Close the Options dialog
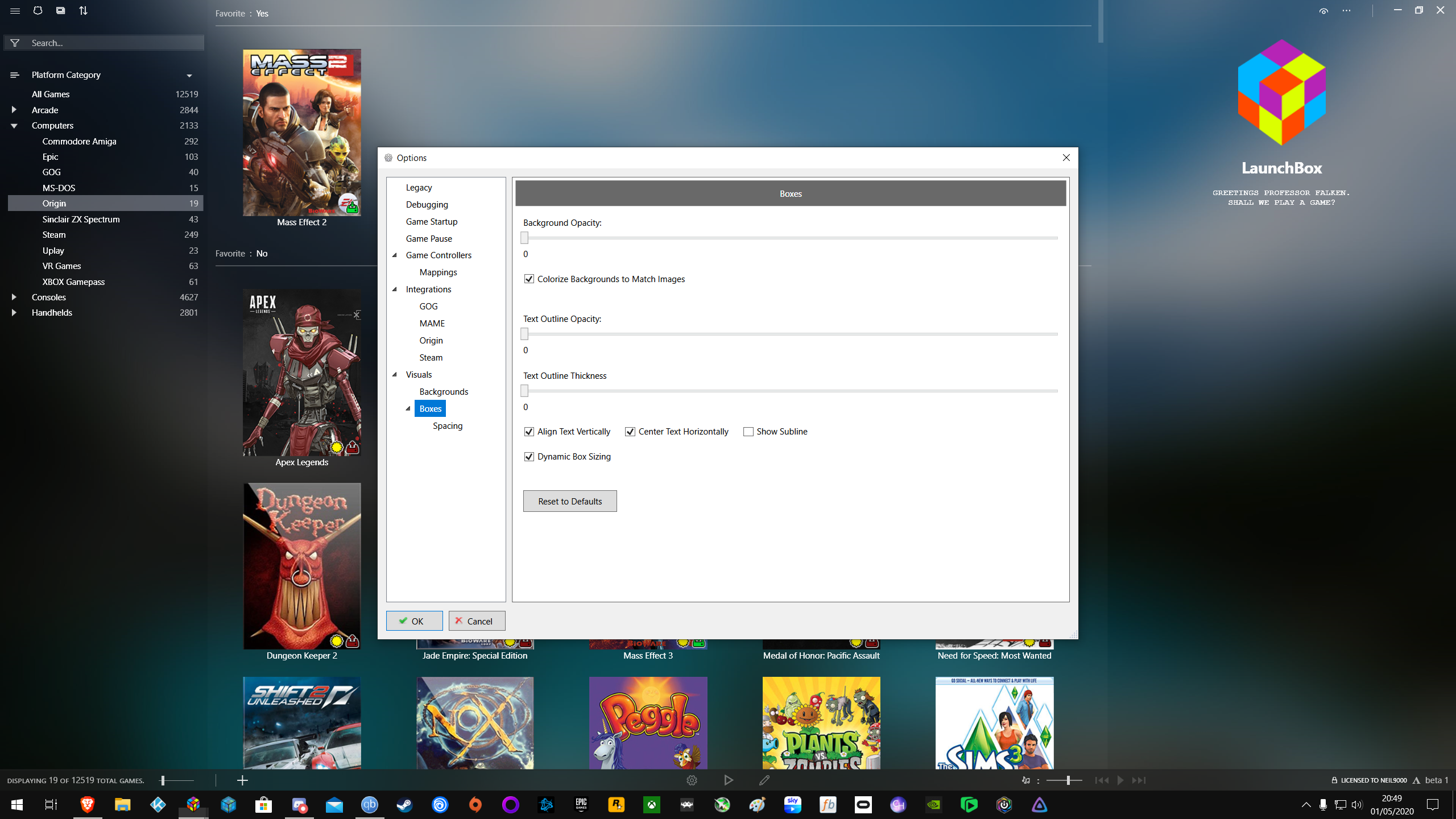 tap(1066, 158)
